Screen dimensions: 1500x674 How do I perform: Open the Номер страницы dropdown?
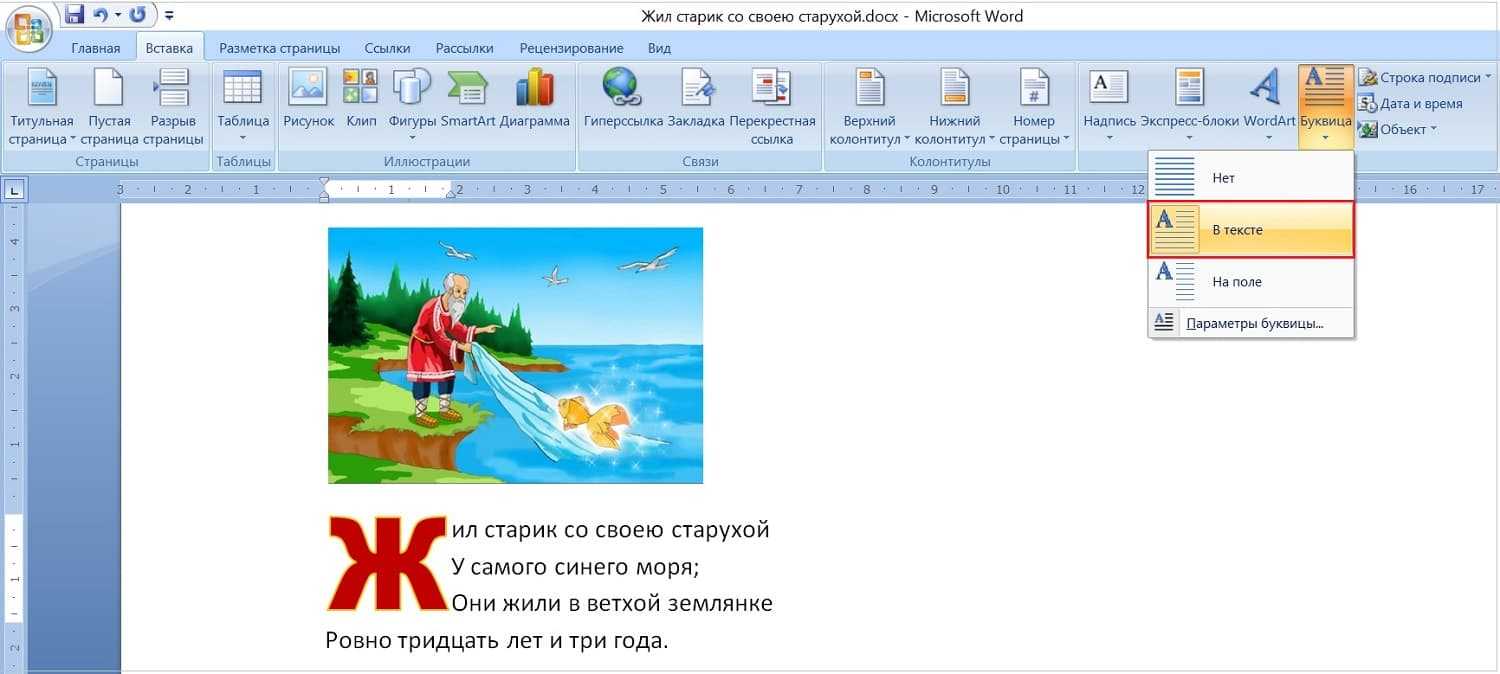point(1033,106)
